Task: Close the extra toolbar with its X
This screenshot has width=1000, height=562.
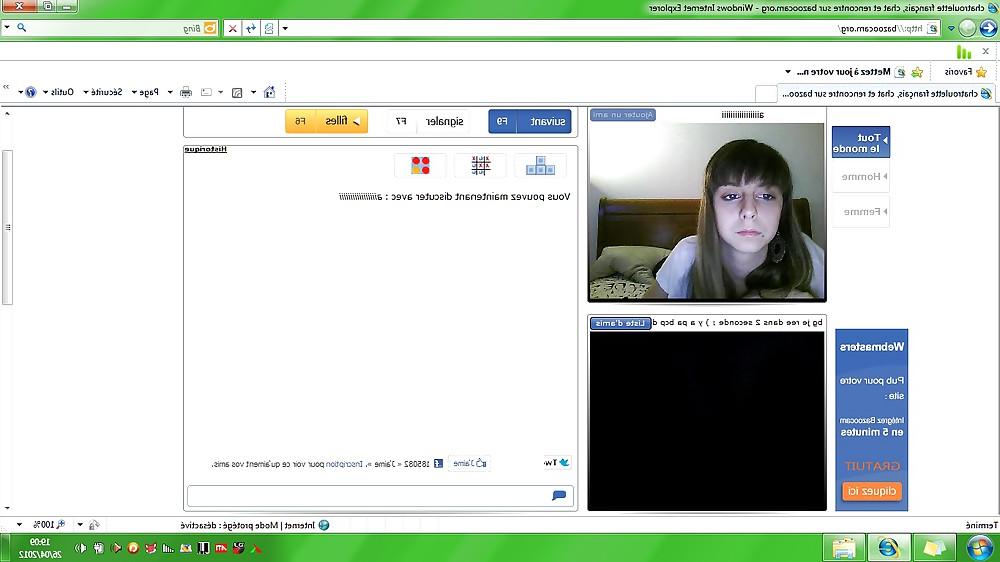Action: pos(986,51)
